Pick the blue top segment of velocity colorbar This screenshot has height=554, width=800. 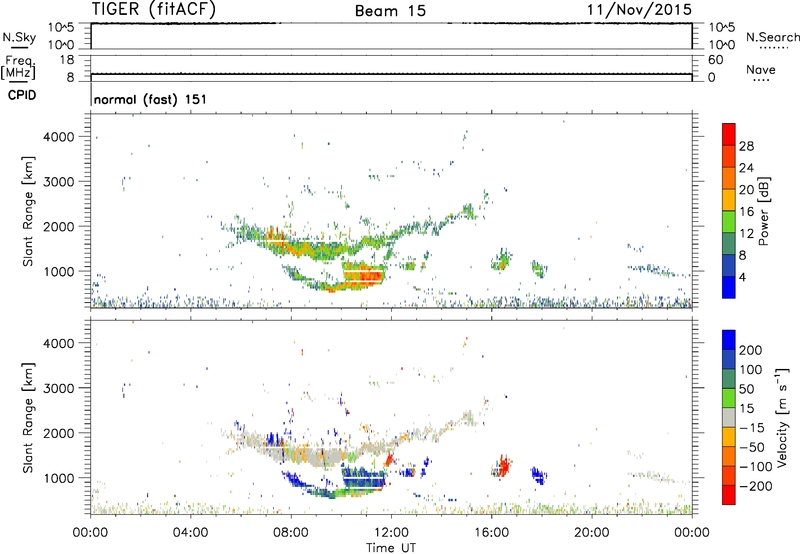(729, 340)
